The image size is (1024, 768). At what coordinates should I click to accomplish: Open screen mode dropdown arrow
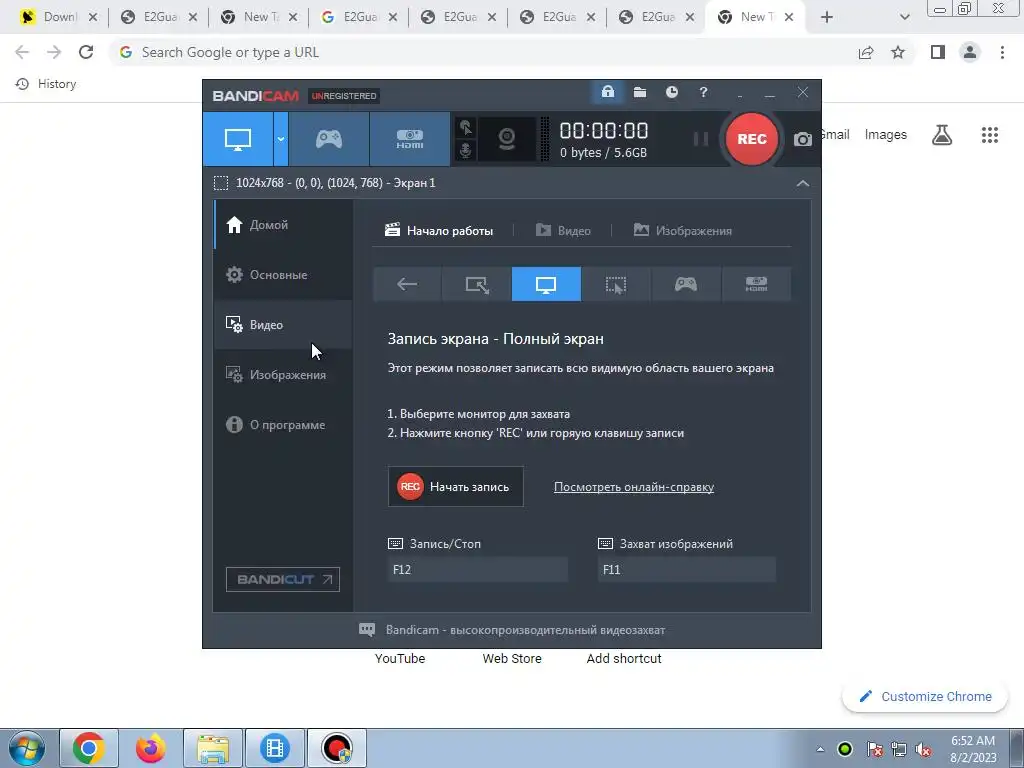280,139
